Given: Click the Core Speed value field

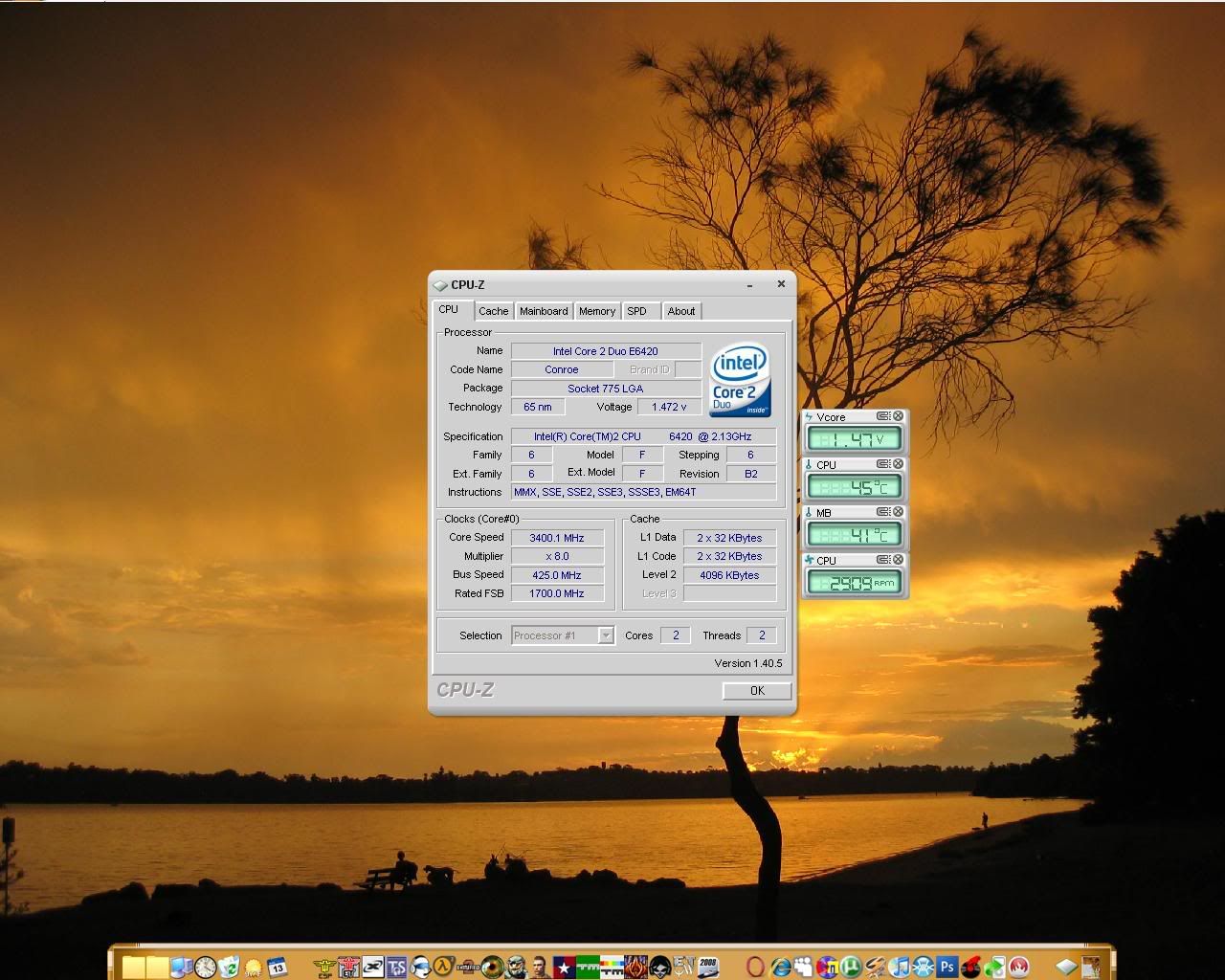Looking at the screenshot, I should coord(557,538).
